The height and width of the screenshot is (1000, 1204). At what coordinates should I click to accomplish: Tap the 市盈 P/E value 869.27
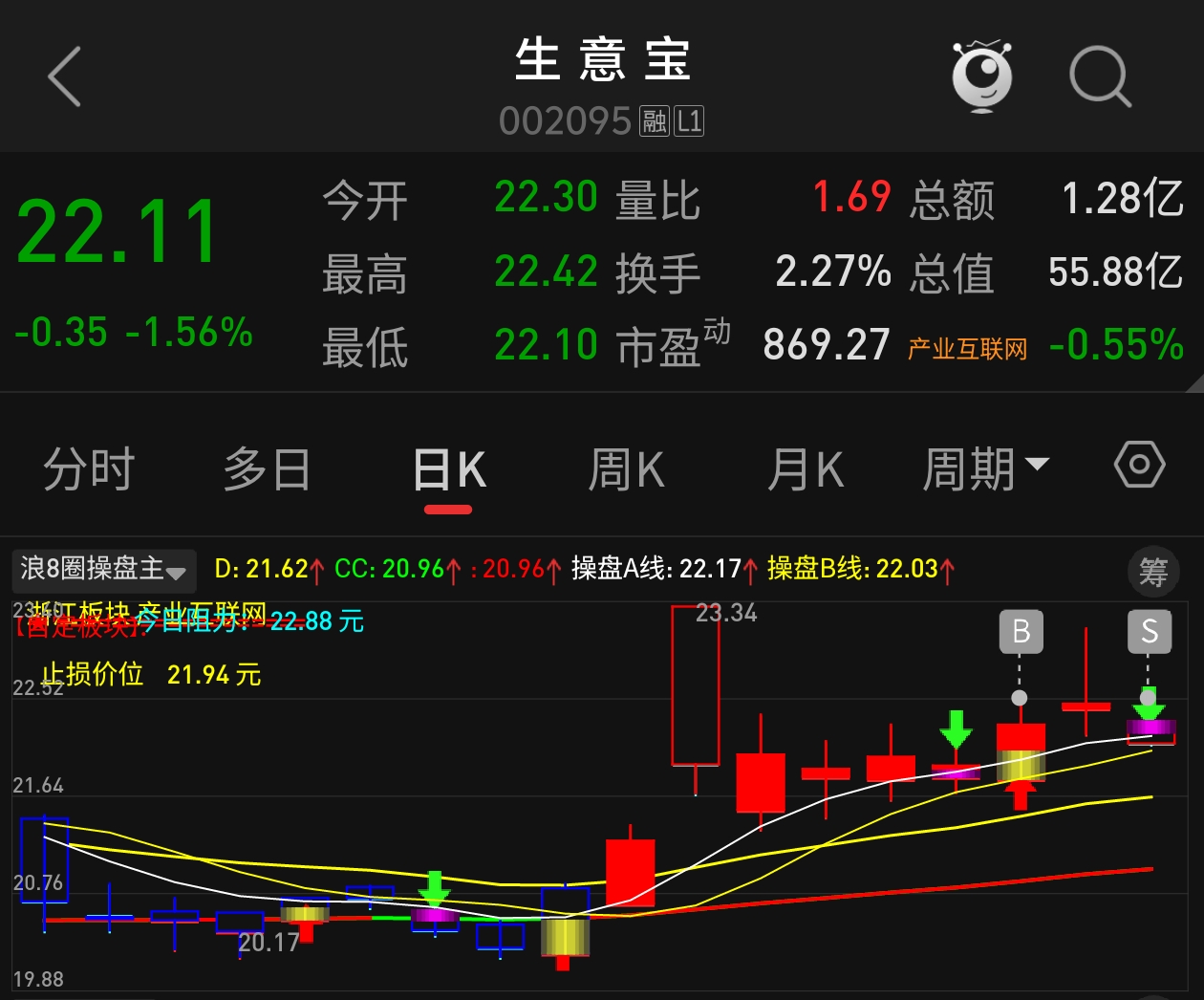pos(827,345)
